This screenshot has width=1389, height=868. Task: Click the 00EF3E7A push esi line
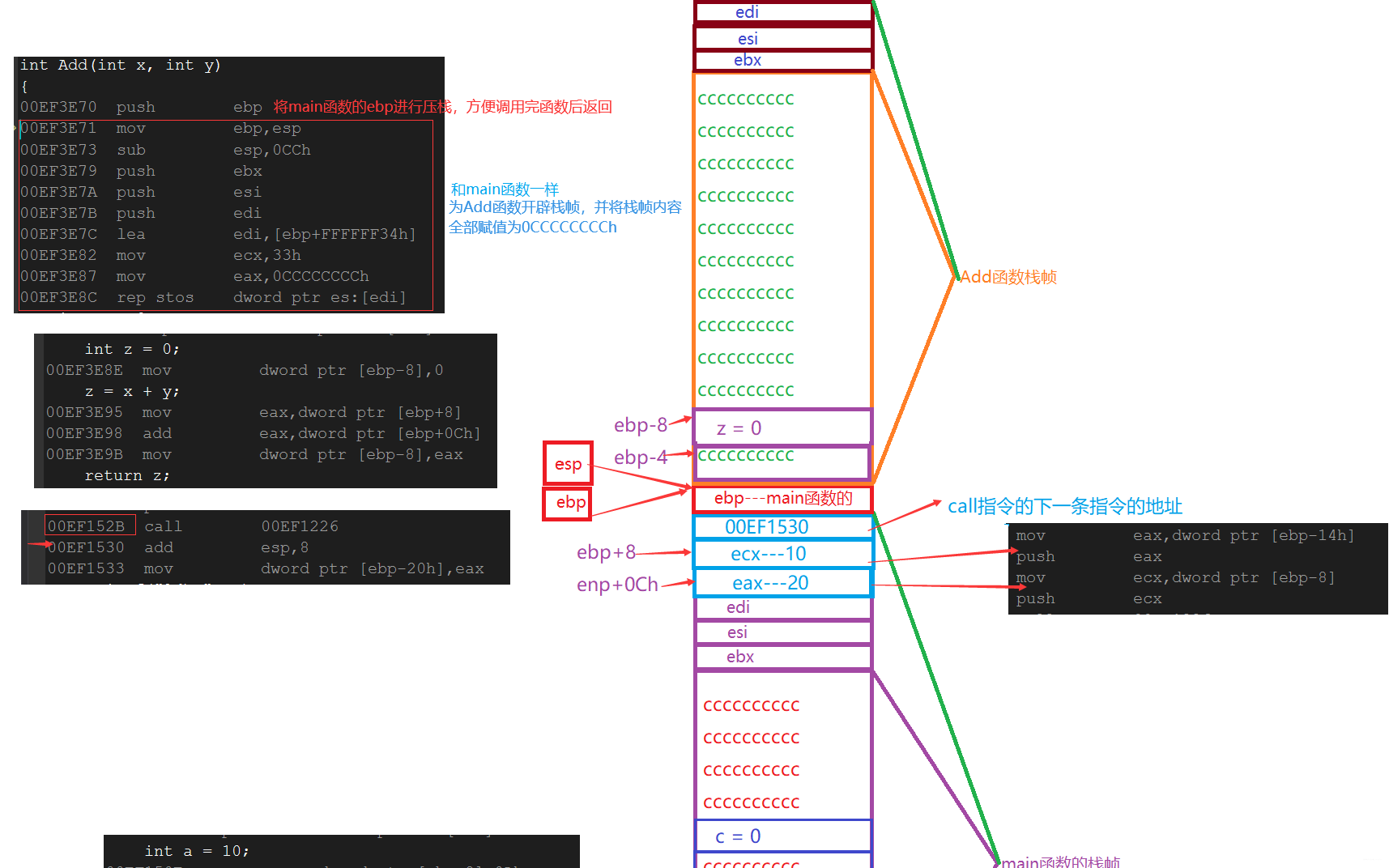(141, 192)
